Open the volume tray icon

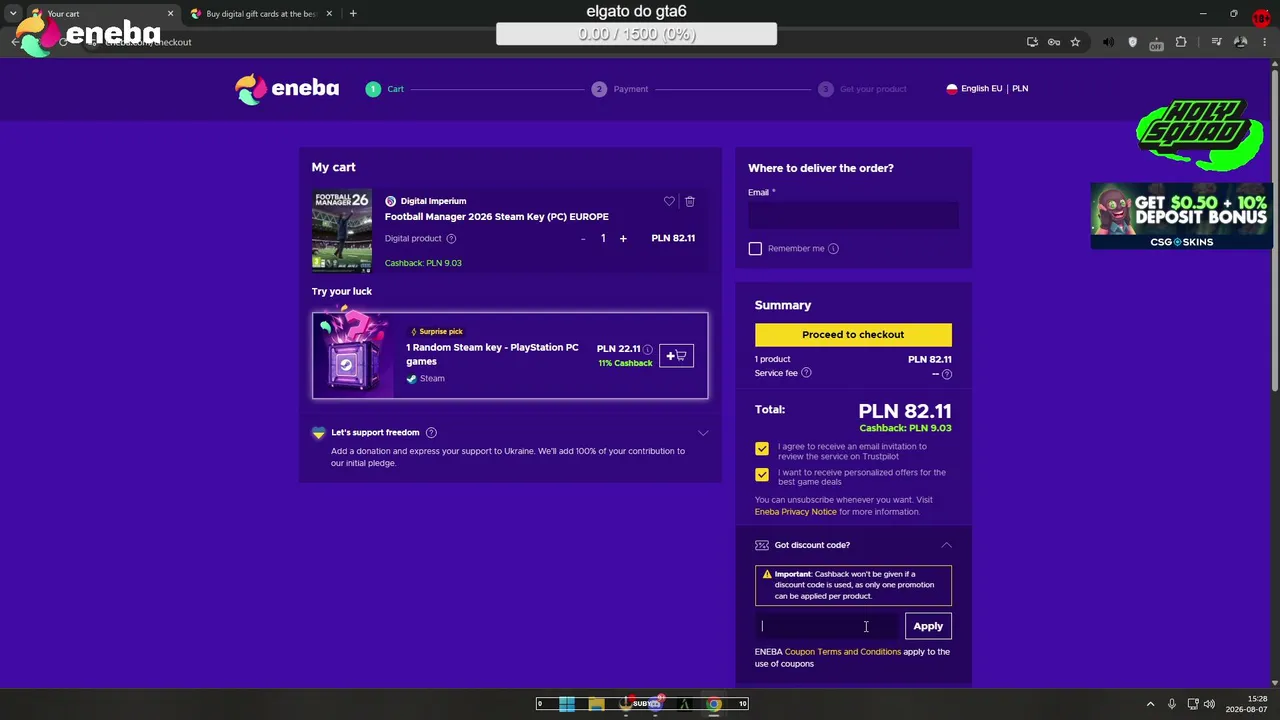(x=1209, y=704)
